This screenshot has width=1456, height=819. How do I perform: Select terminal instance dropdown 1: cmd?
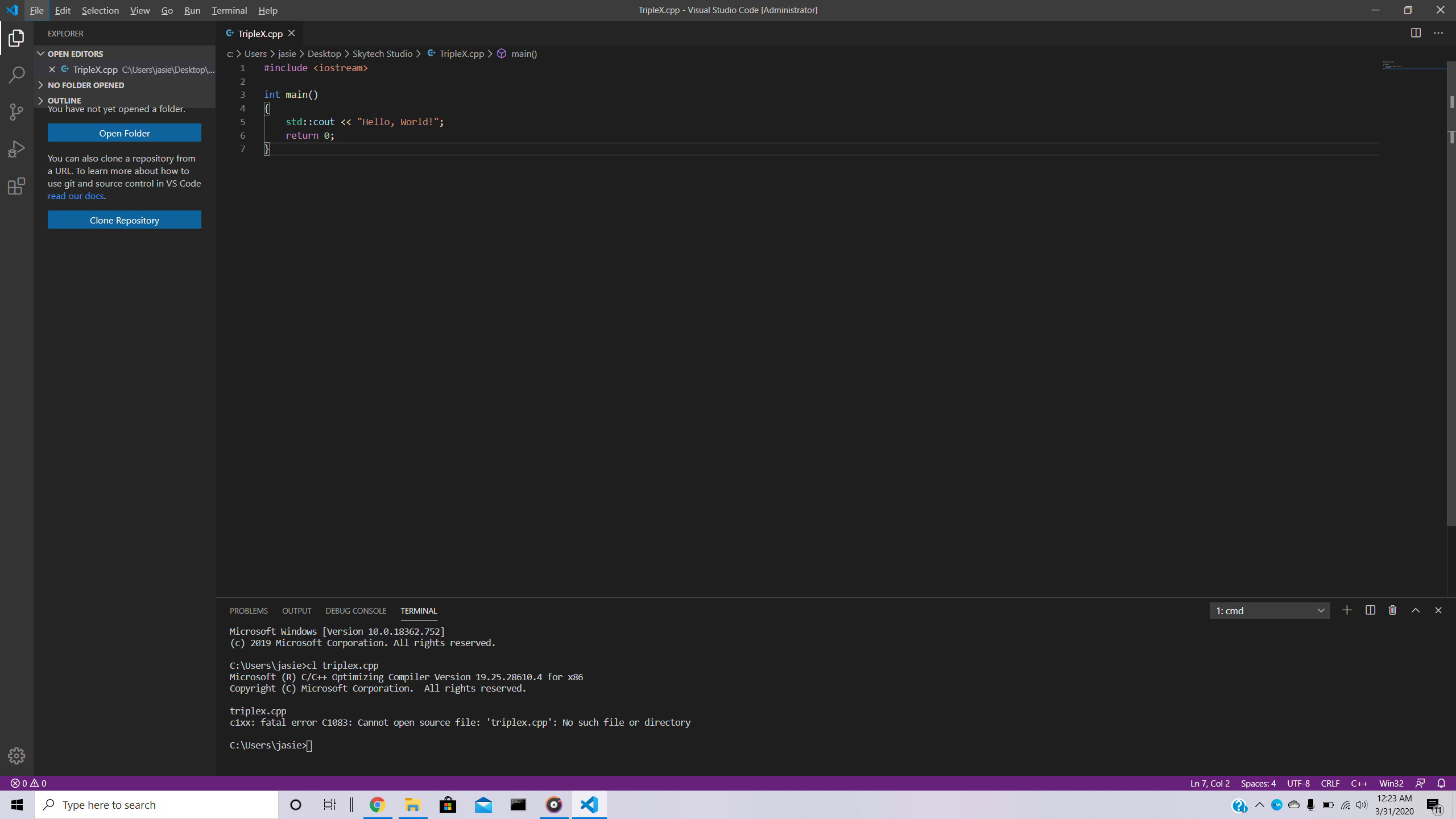(x=1269, y=610)
